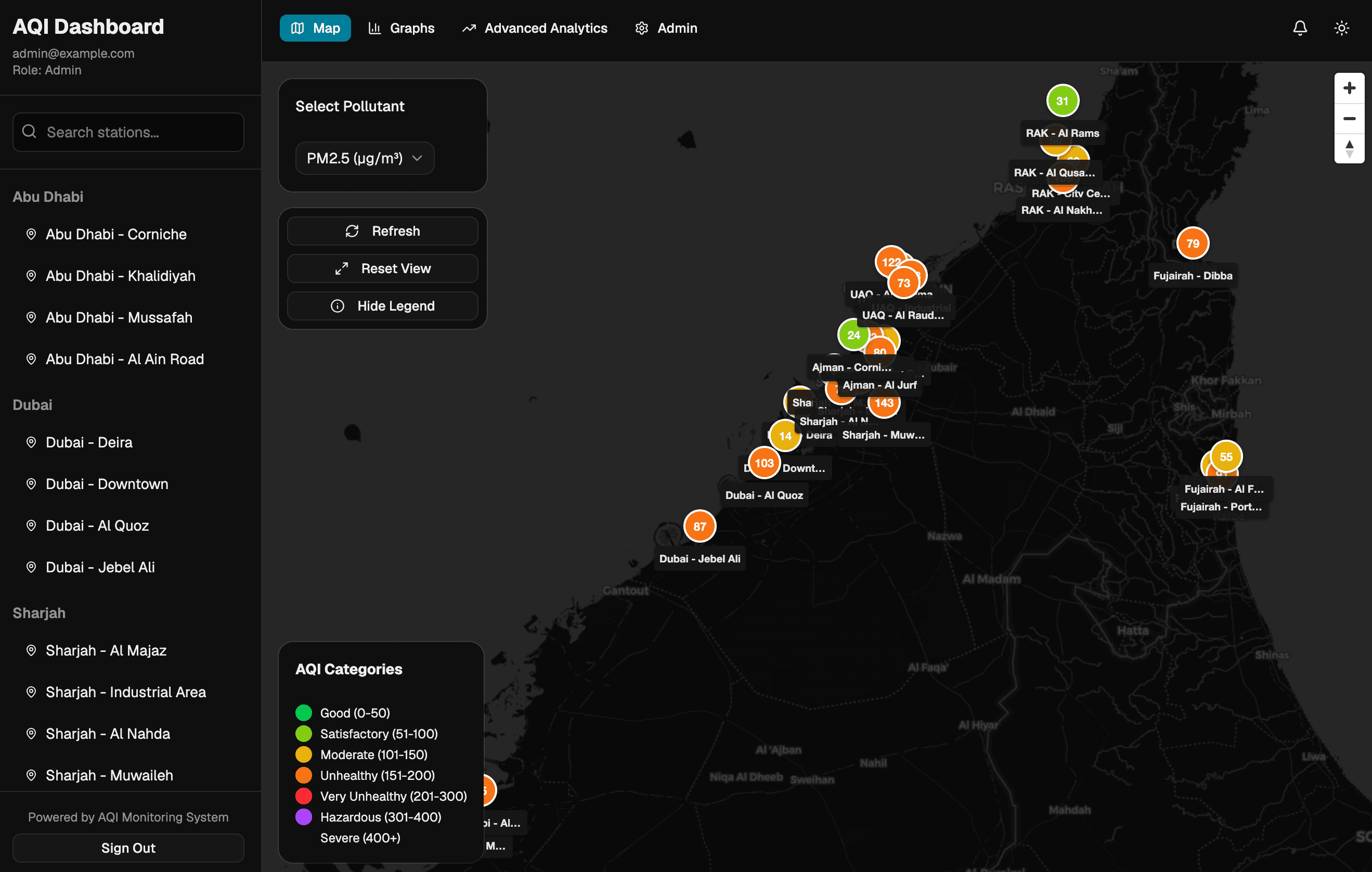Screen dimensions: 1372x872
Task: Click the Fujairah marker showing 55
Action: pos(1226,456)
